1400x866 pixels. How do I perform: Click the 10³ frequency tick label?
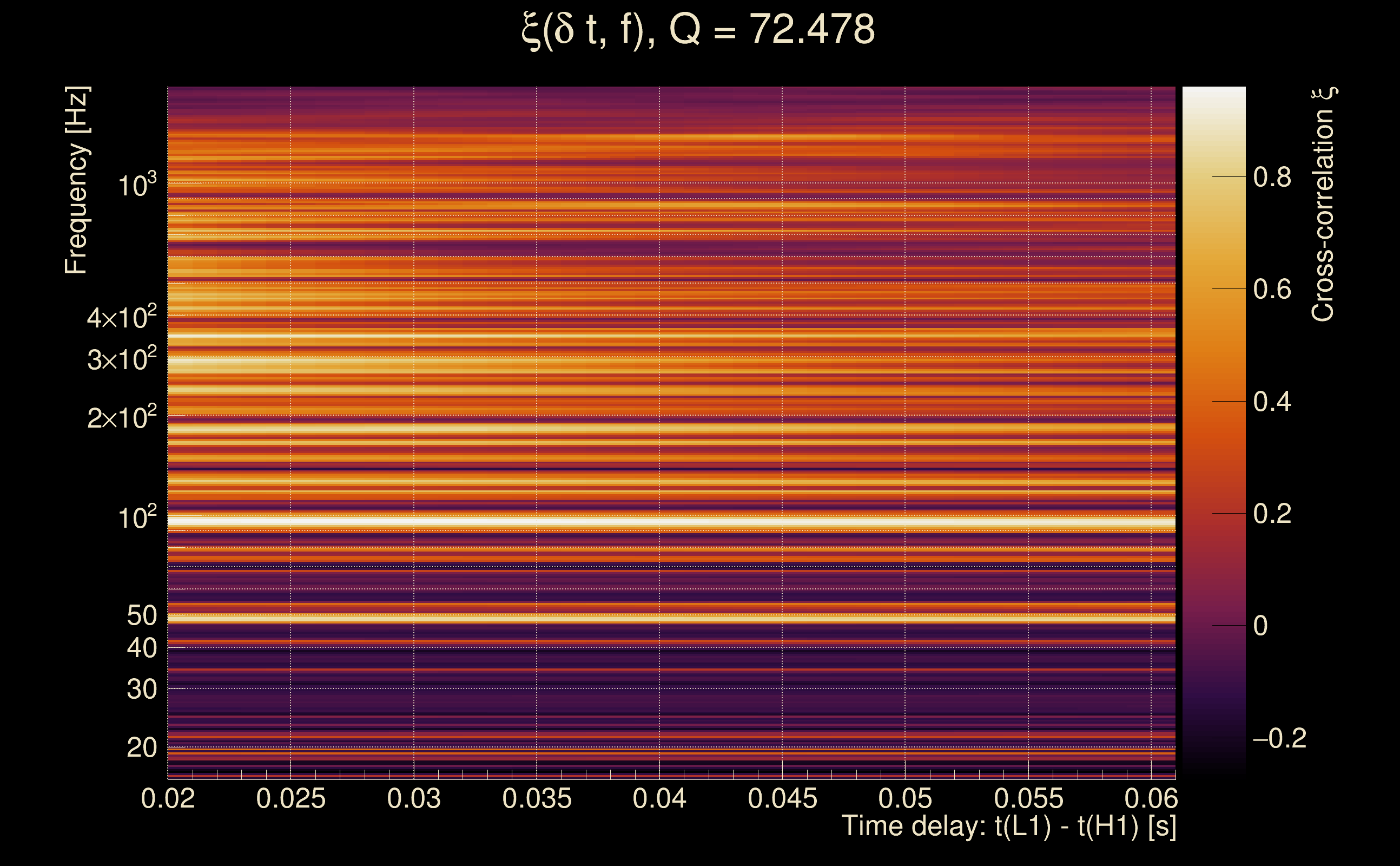click(137, 185)
